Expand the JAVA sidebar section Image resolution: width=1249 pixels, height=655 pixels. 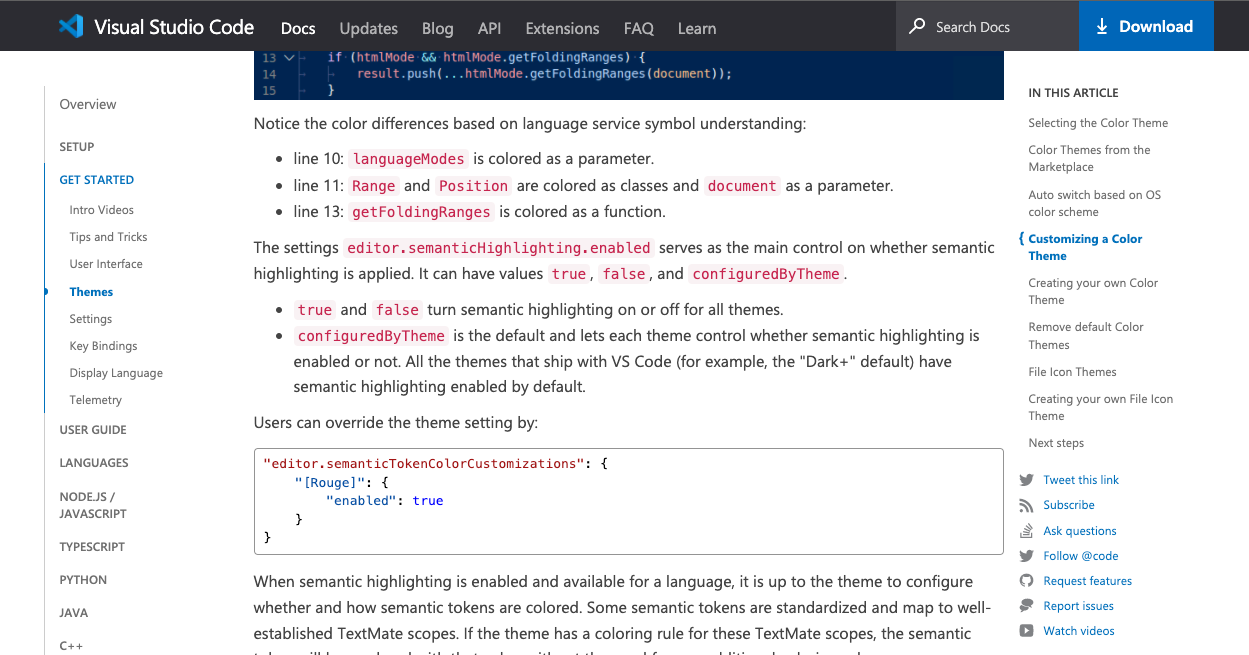[x=74, y=613]
